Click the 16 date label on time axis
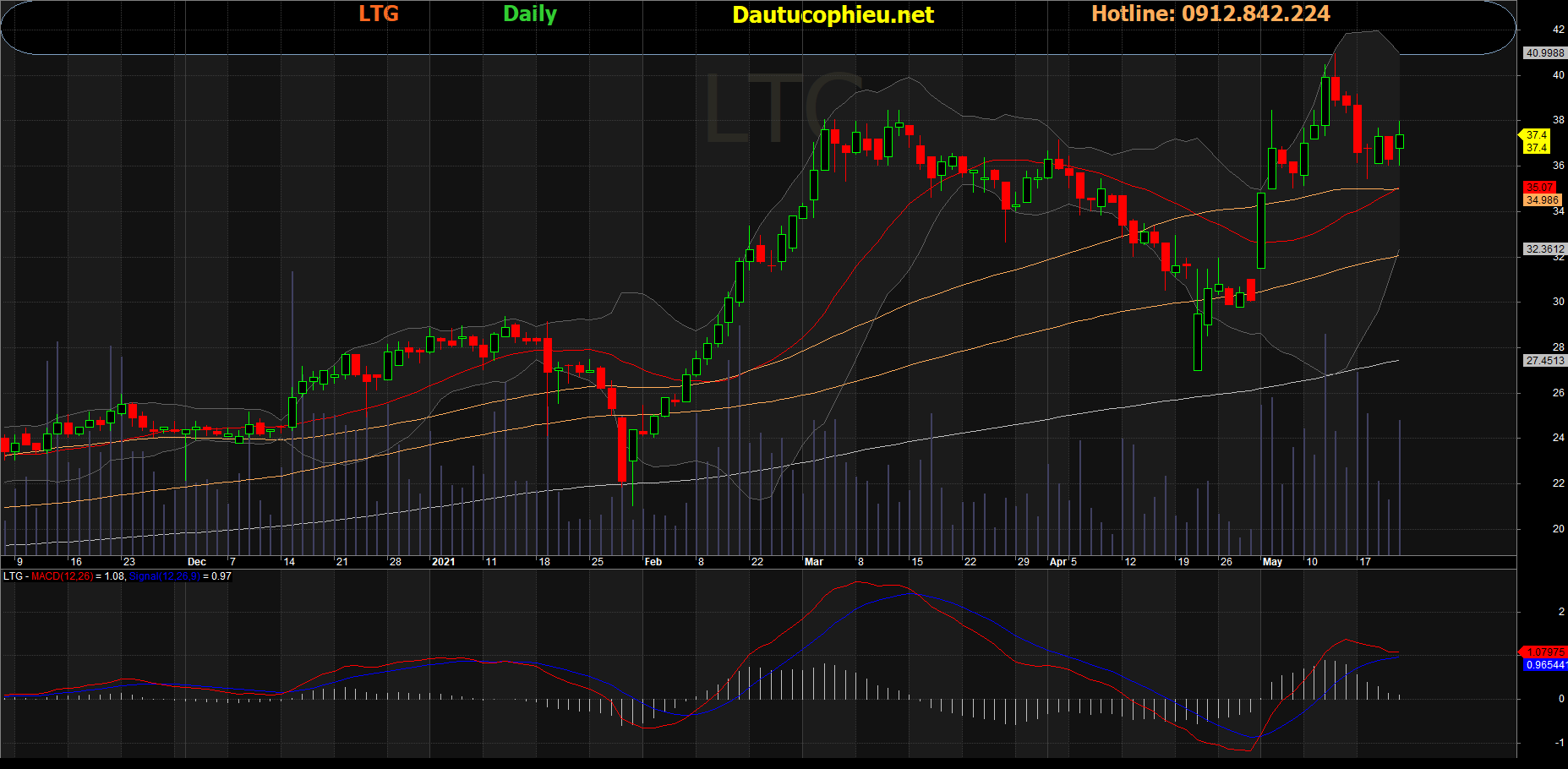The image size is (1568, 769). tap(76, 562)
